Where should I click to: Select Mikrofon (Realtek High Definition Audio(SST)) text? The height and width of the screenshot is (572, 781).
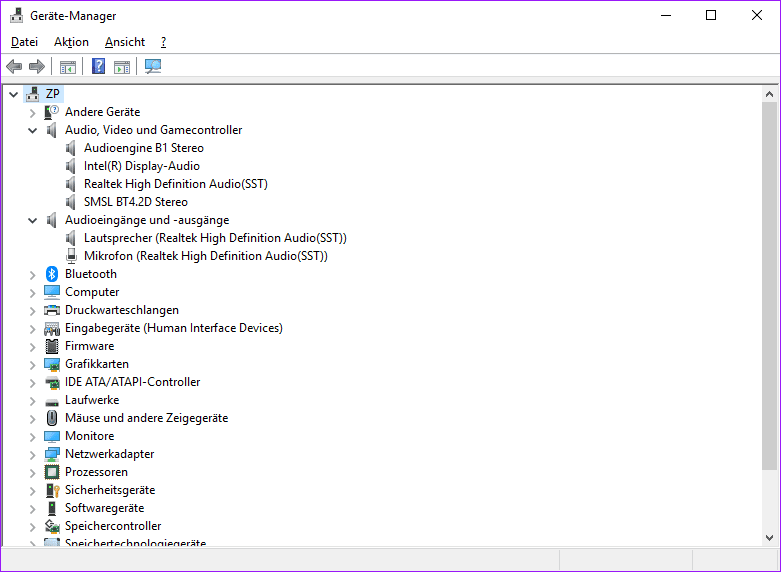pos(206,256)
